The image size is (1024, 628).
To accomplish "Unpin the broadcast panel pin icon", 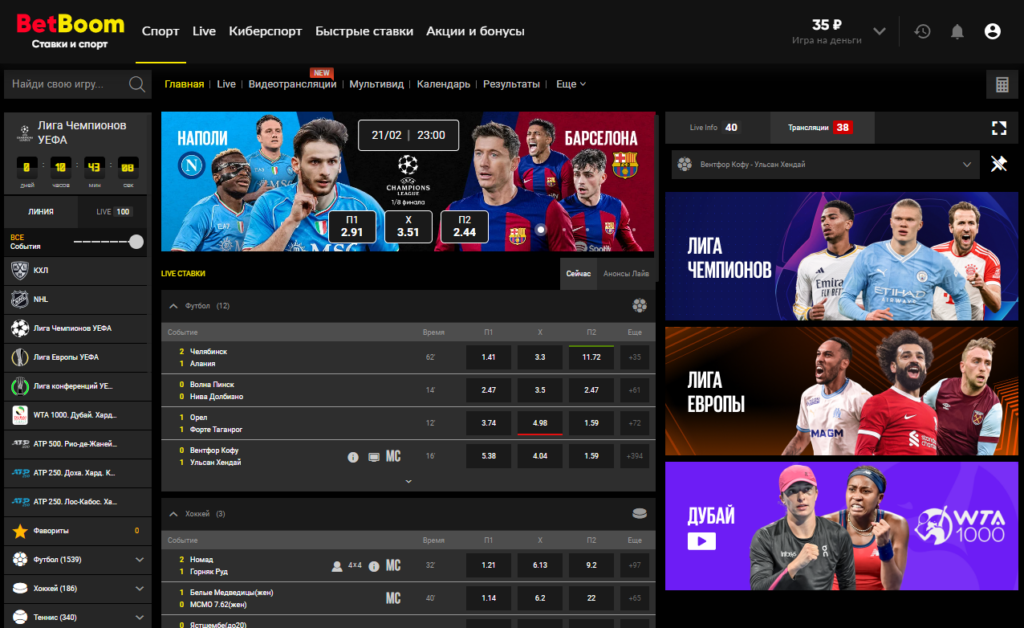I will 999,164.
